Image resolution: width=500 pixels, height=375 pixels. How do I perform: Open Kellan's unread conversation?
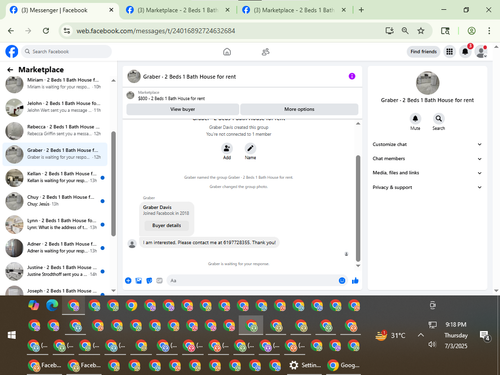tap(55, 177)
